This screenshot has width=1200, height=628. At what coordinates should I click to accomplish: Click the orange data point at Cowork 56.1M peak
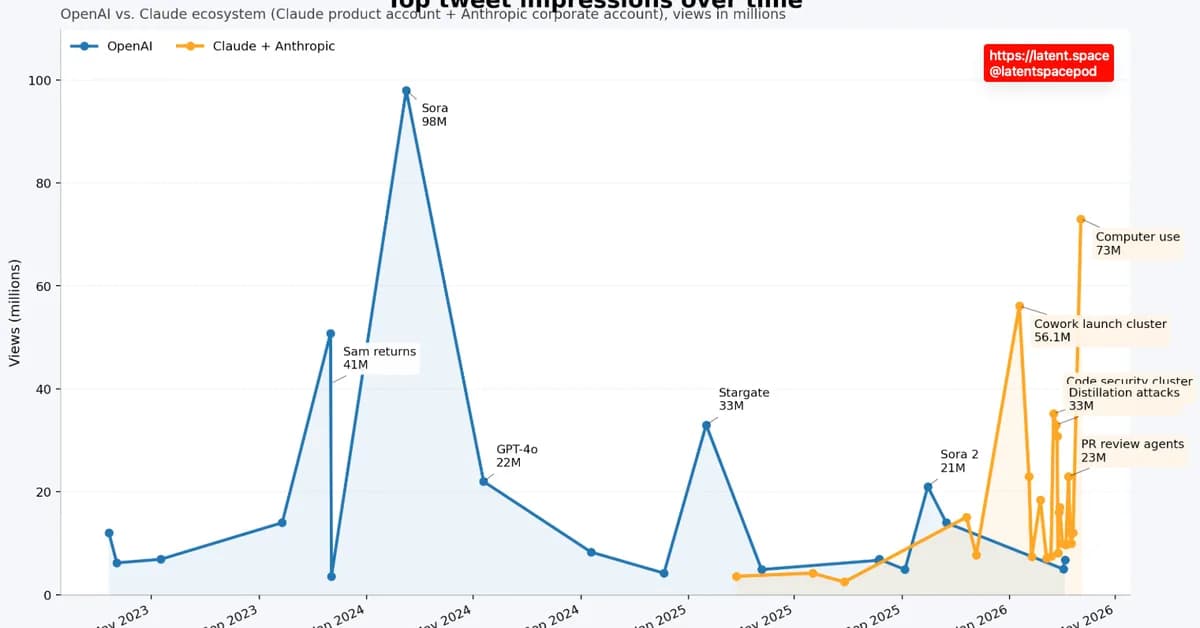(x=1019, y=306)
